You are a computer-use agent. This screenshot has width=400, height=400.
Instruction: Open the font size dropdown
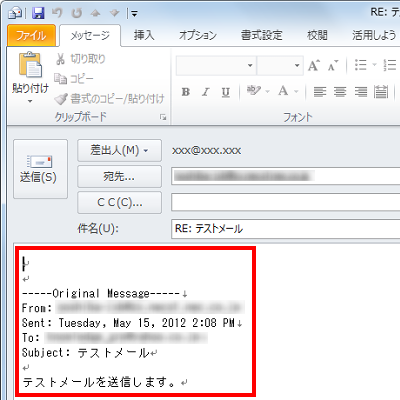coord(297,65)
